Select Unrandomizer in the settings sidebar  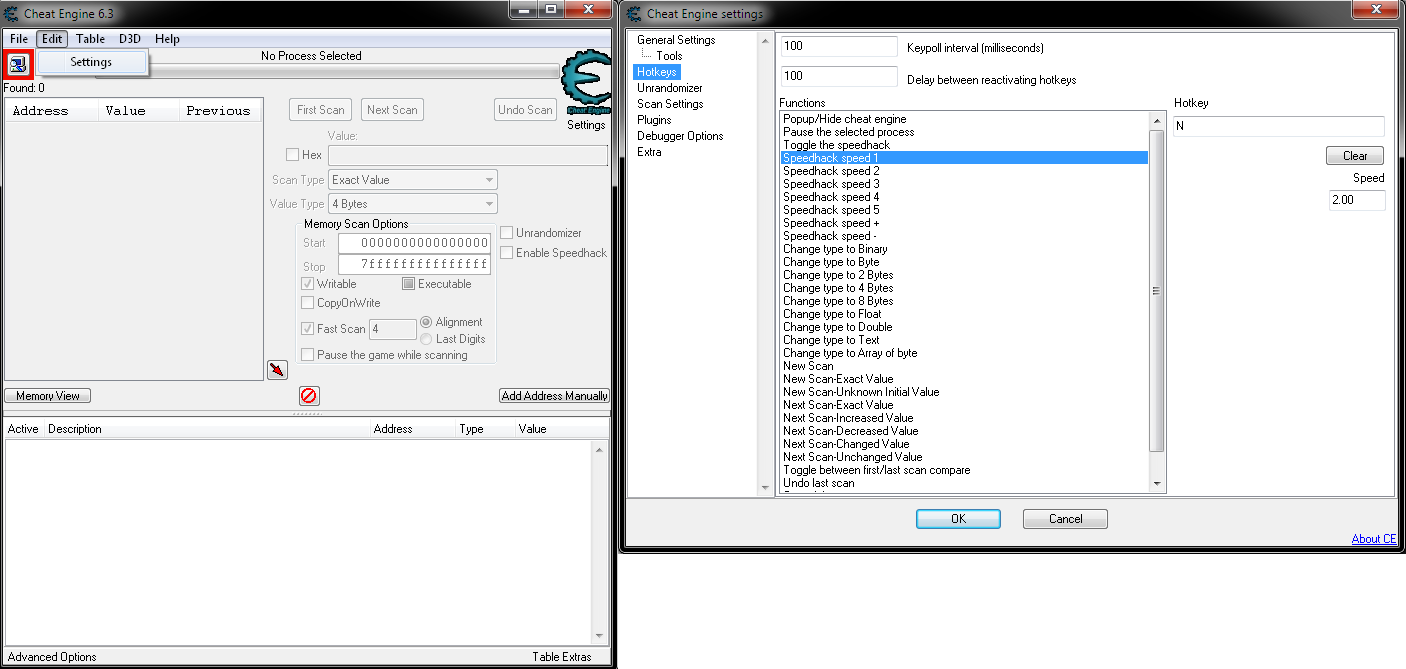[670, 87]
